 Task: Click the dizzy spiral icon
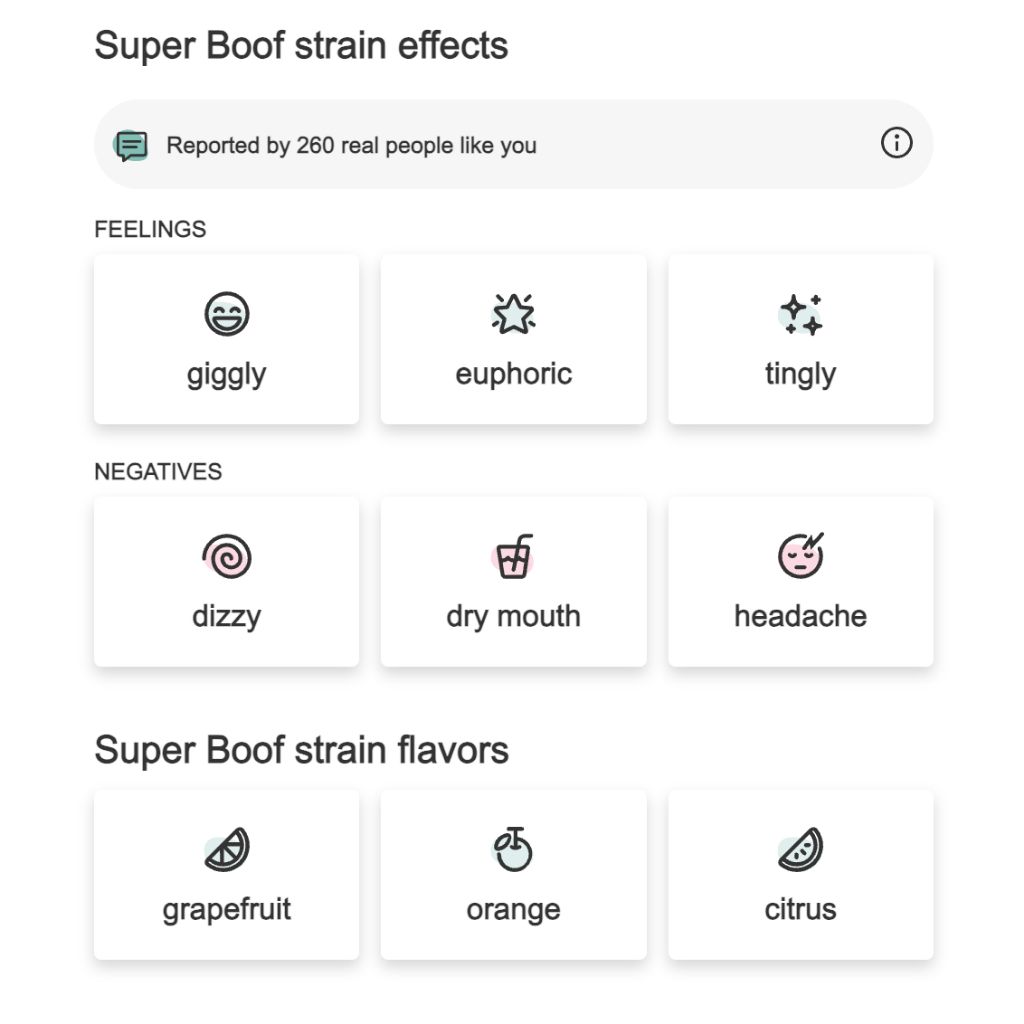click(x=227, y=557)
